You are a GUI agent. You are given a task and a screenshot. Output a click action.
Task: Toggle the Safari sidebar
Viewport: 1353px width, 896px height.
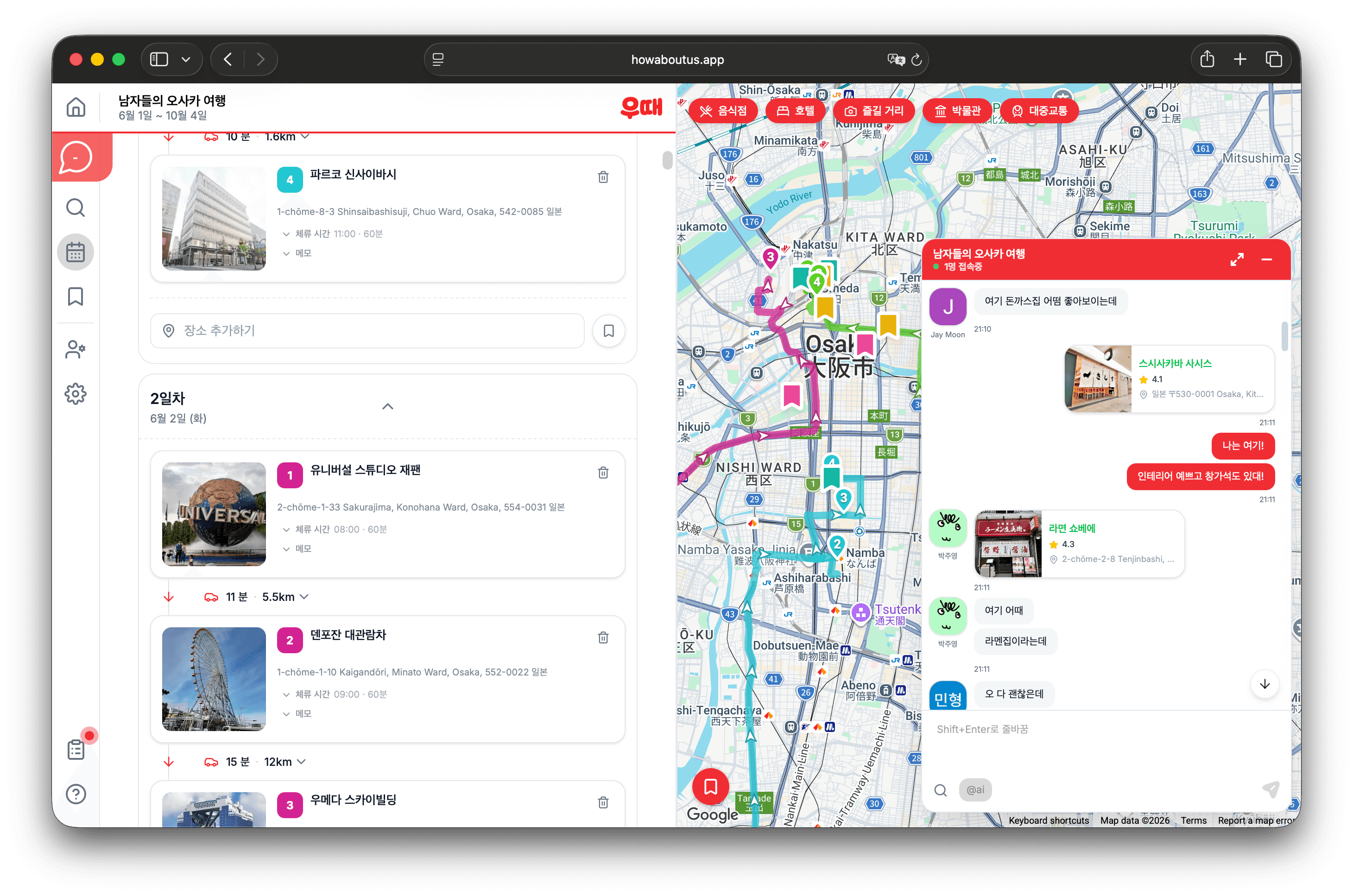tap(159, 59)
